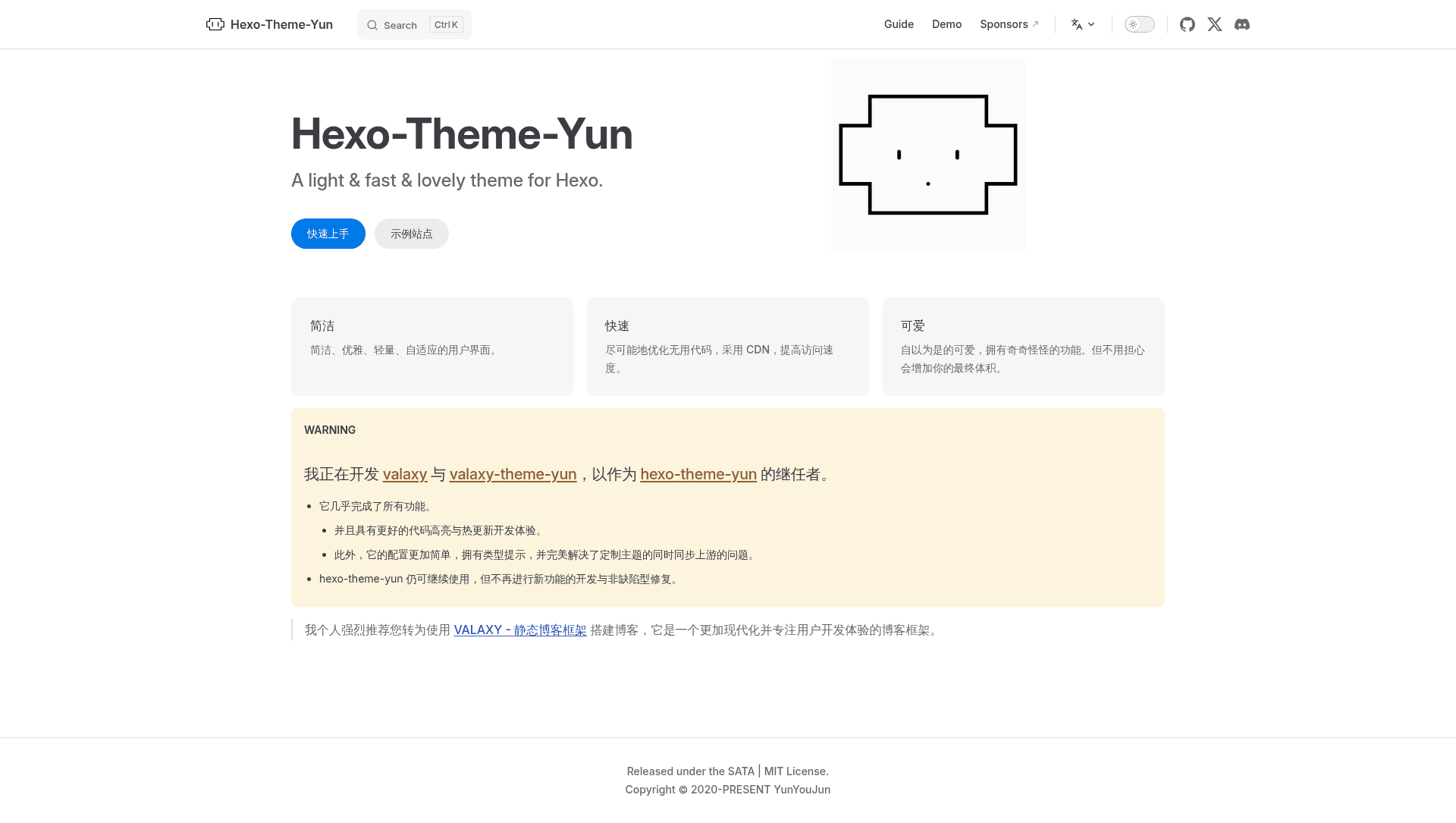Click the WARNING heading text
Viewport: 1456px width, 823px height.
(x=330, y=430)
